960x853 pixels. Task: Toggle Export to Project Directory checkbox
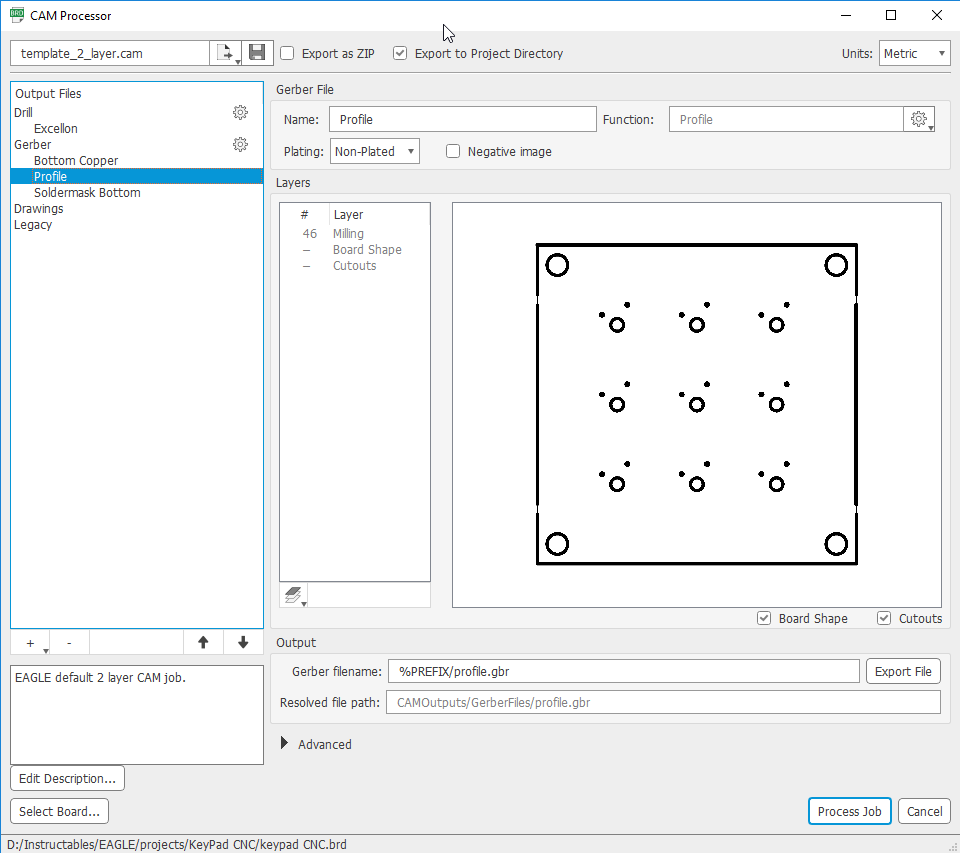400,53
